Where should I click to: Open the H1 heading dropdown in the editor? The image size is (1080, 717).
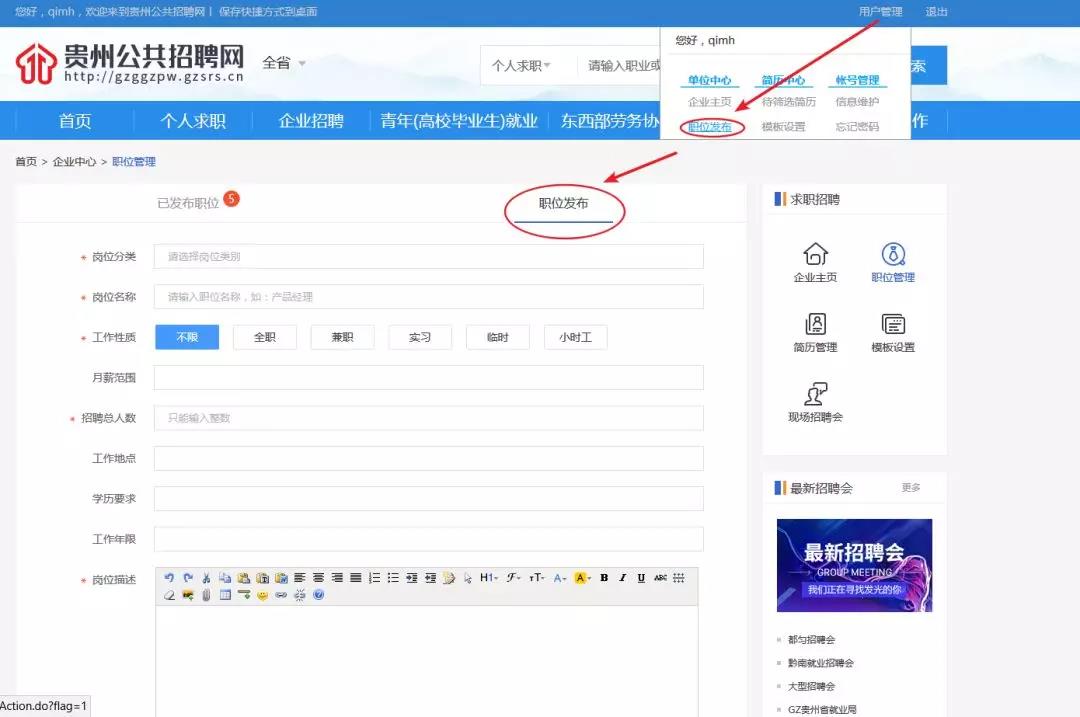pos(490,576)
